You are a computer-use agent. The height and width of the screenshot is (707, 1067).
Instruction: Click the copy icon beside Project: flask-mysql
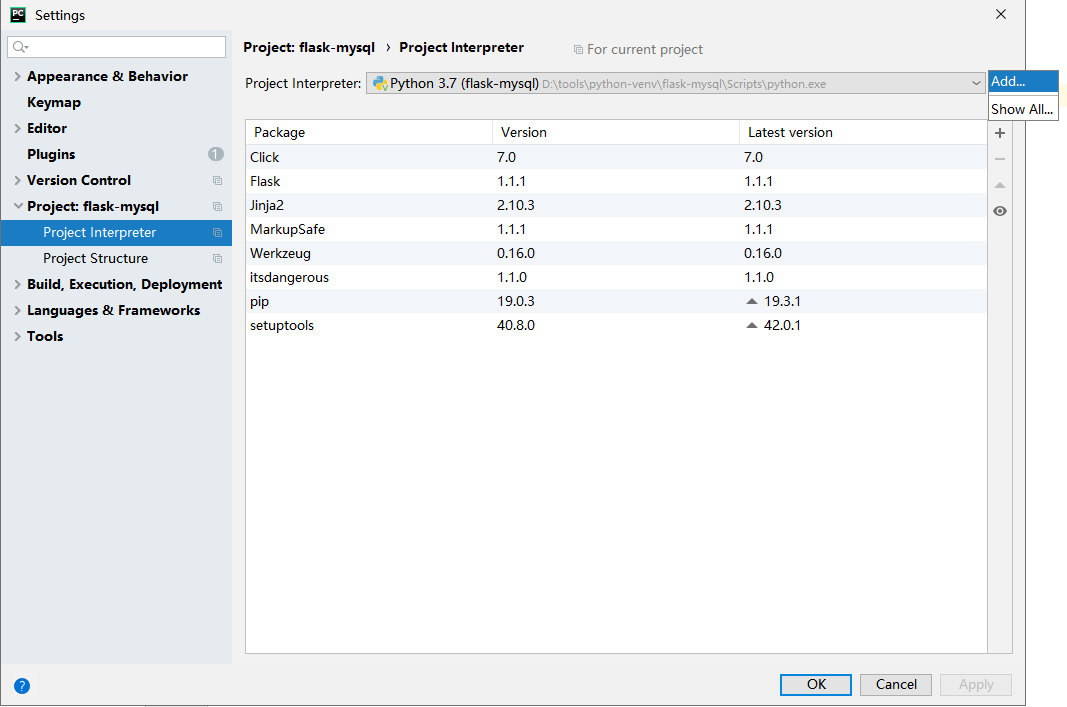click(x=218, y=206)
